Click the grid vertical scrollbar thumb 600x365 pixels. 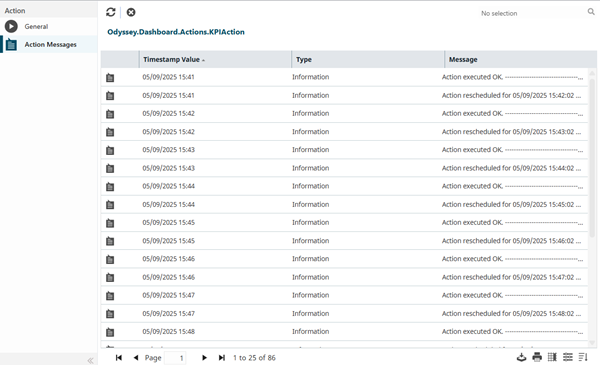click(592, 158)
